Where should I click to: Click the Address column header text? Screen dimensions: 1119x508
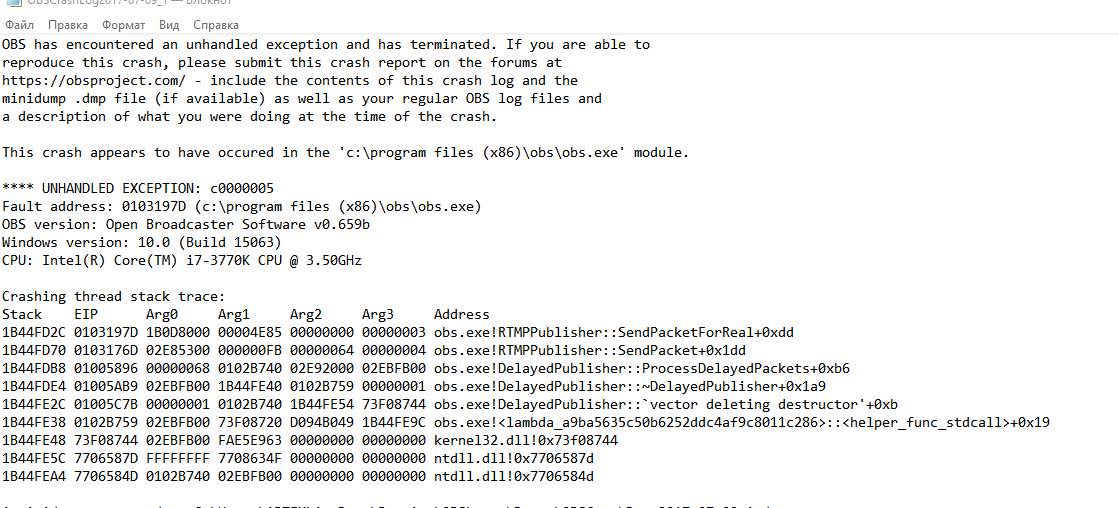[462, 315]
